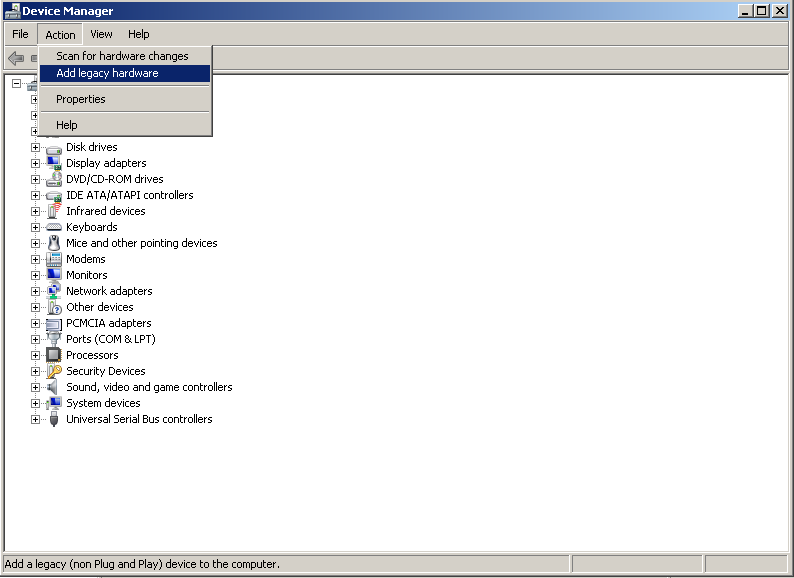Click the Back arrow toolbar button
794x578 pixels.
tap(16, 58)
